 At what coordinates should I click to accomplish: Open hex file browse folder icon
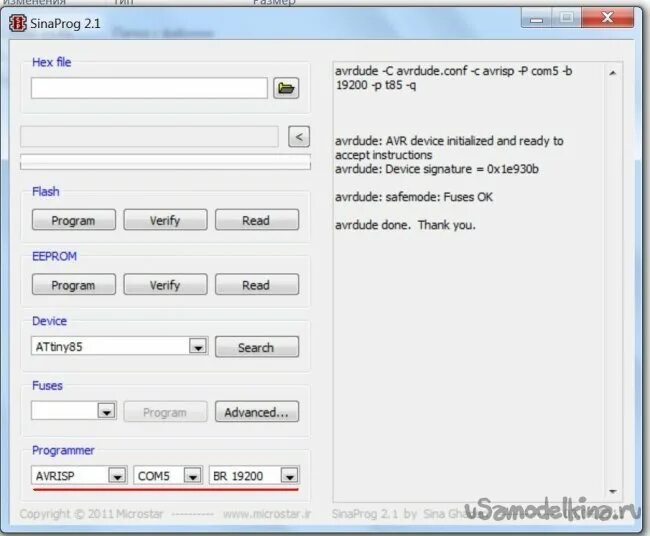pos(286,88)
